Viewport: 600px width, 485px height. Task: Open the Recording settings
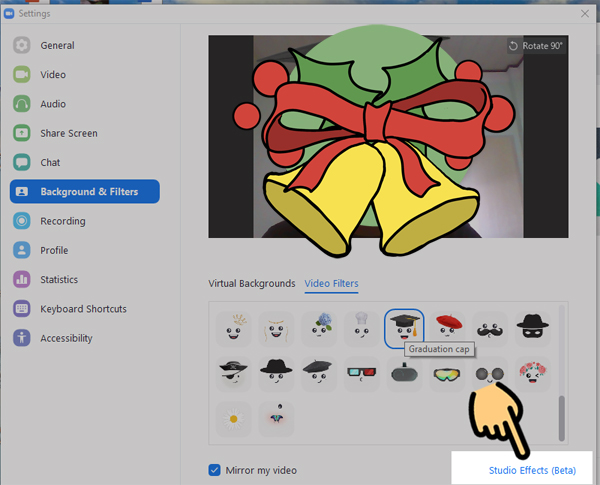pyautogui.click(x=62, y=221)
